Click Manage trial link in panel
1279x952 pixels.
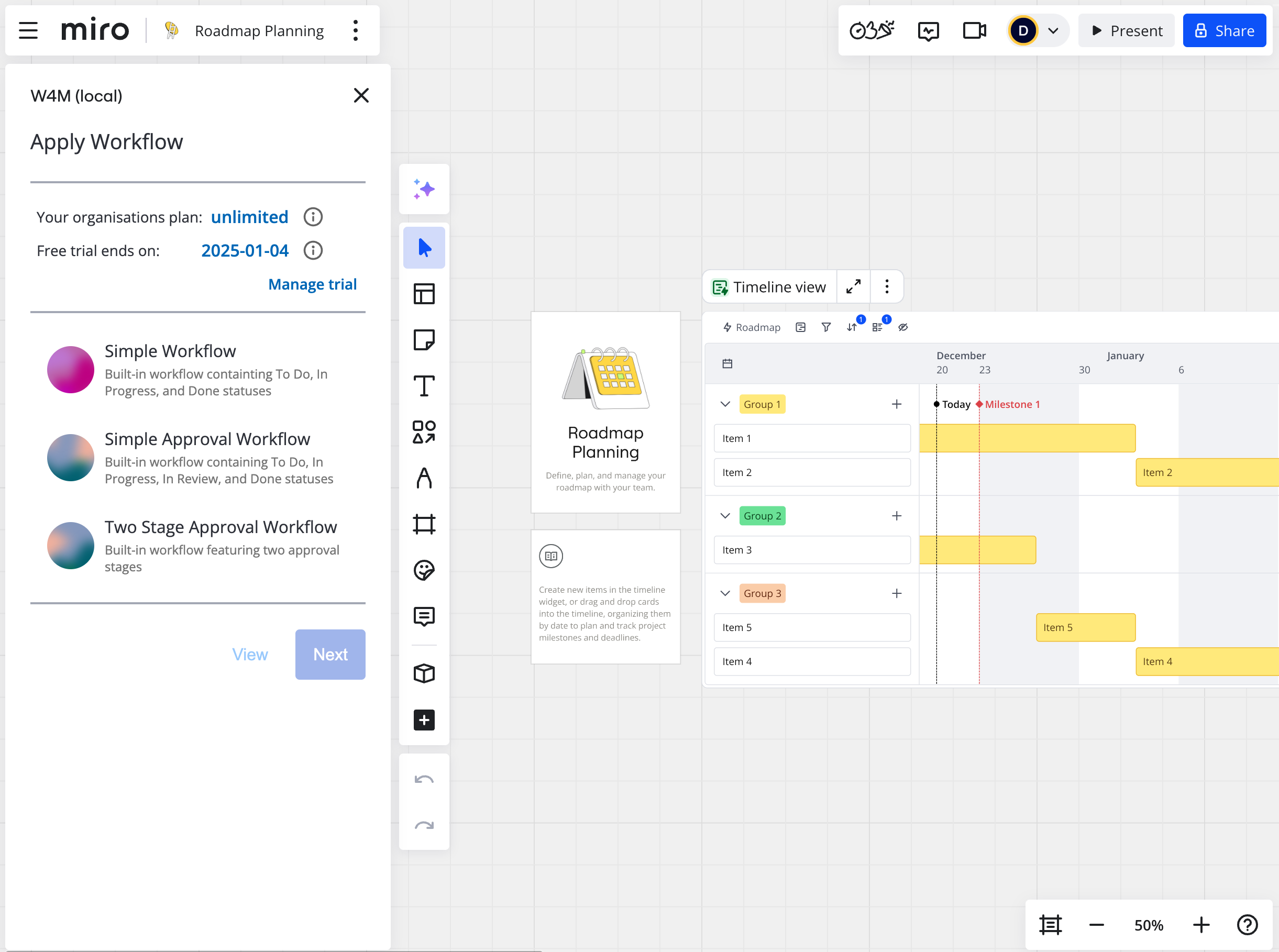coord(312,284)
